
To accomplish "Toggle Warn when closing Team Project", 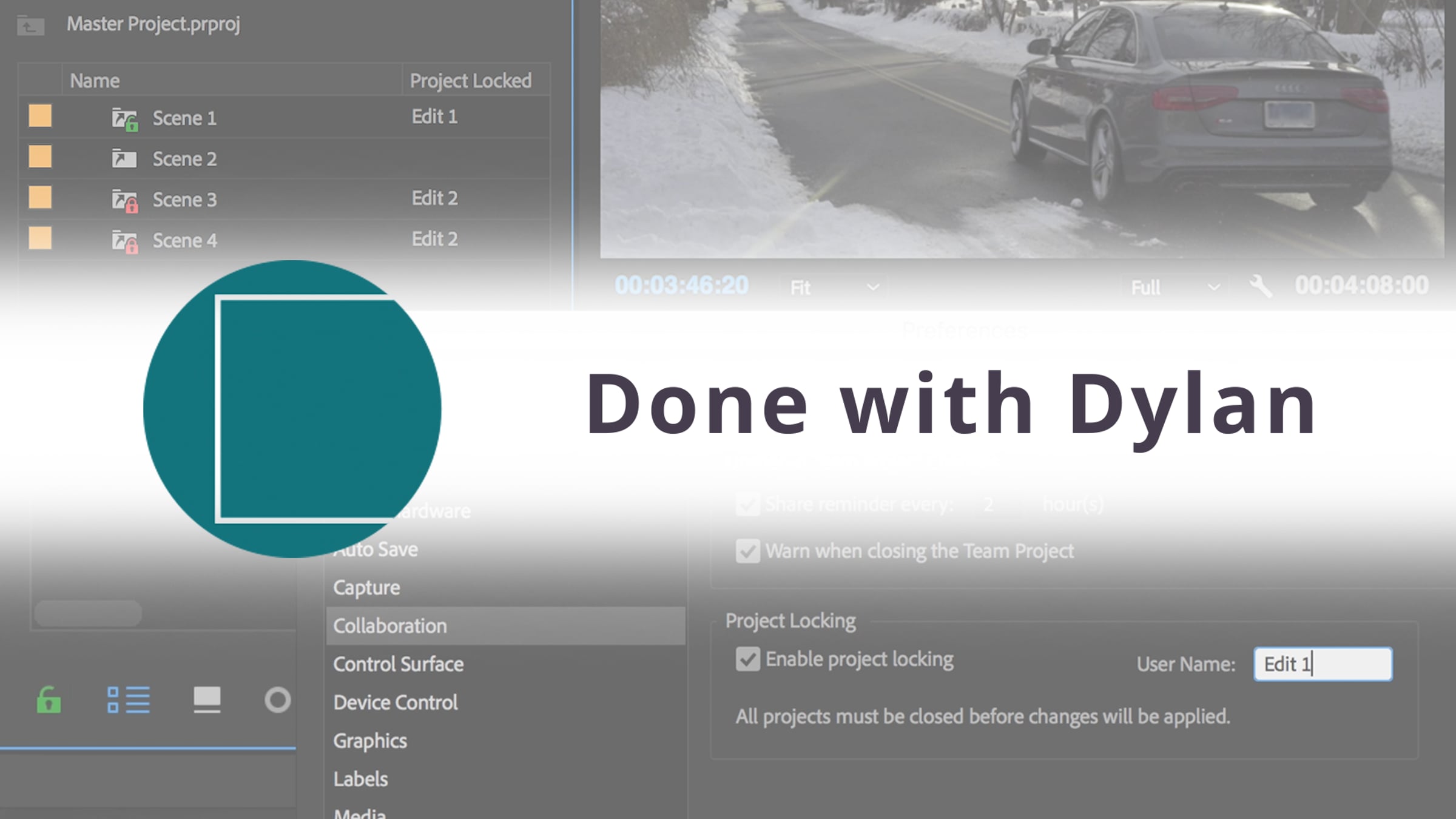I will (747, 551).
